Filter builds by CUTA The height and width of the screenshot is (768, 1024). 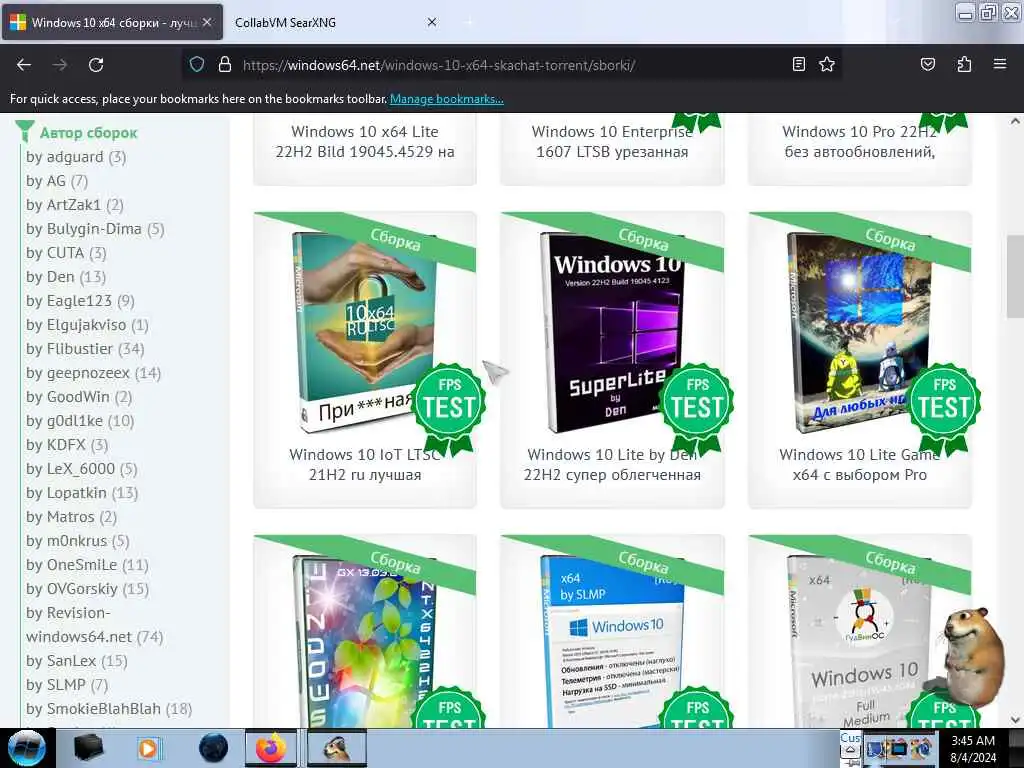click(x=66, y=253)
